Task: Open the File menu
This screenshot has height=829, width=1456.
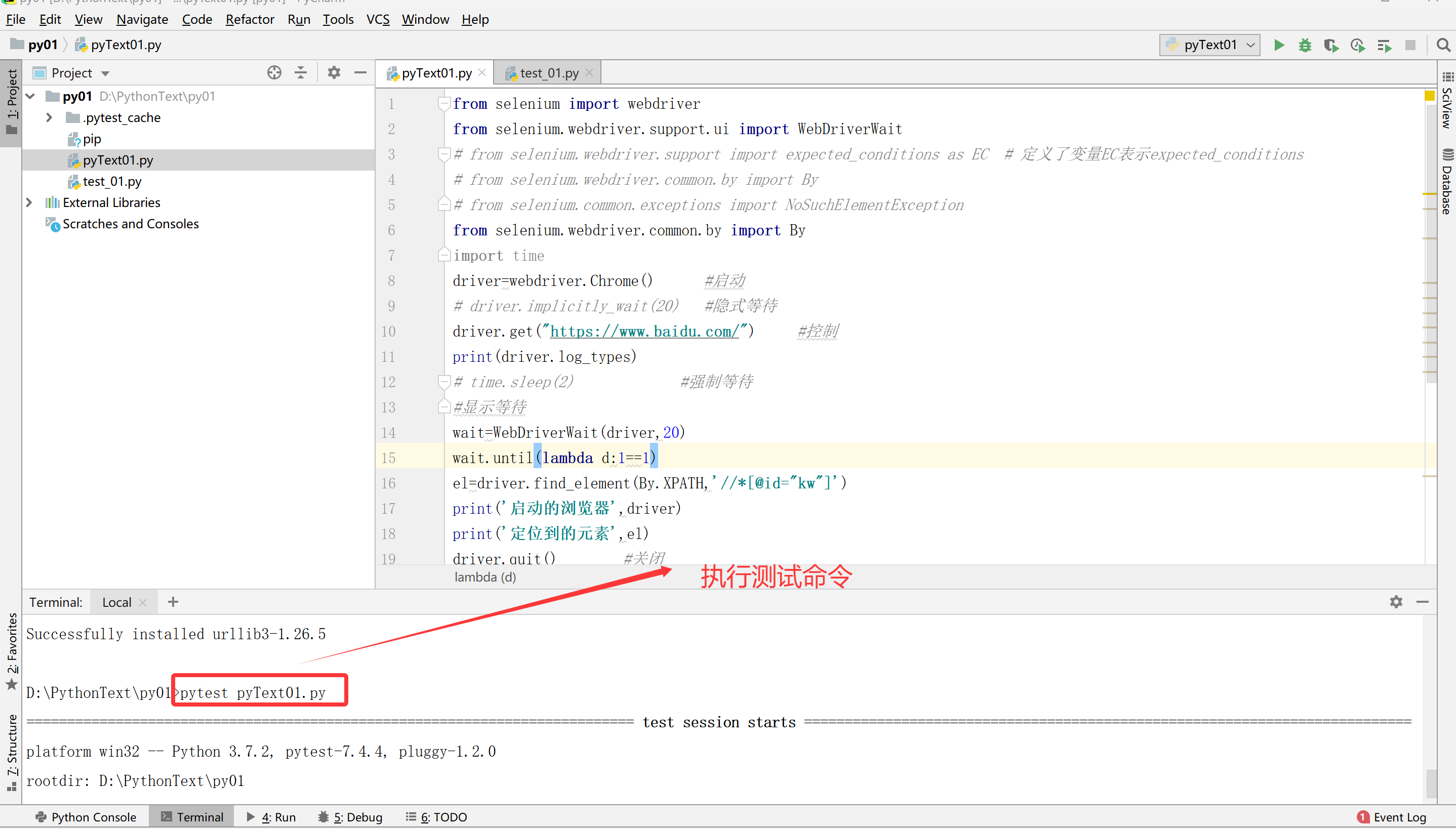Action: [15, 19]
